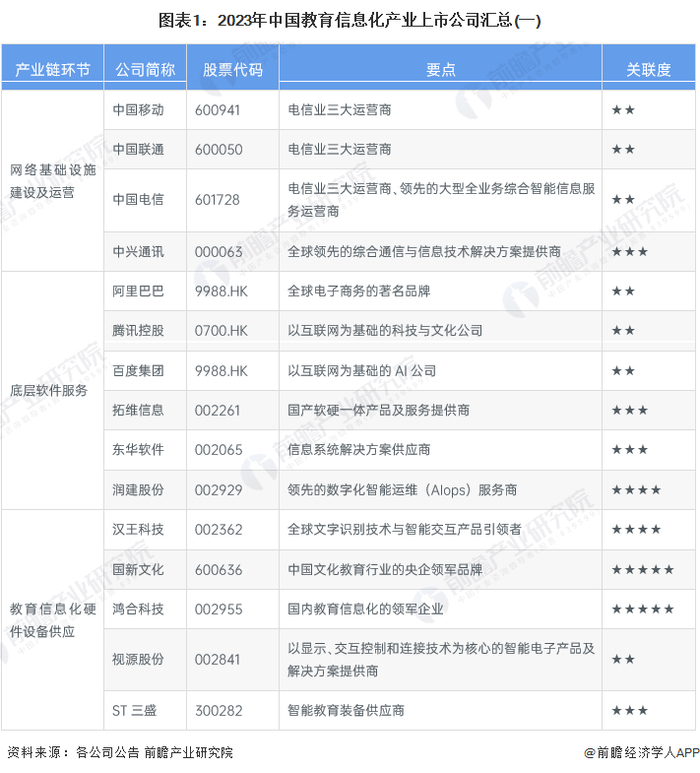This screenshot has height=773, width=700.
Task: Click company name '国新文化'
Action: [x=138, y=570]
